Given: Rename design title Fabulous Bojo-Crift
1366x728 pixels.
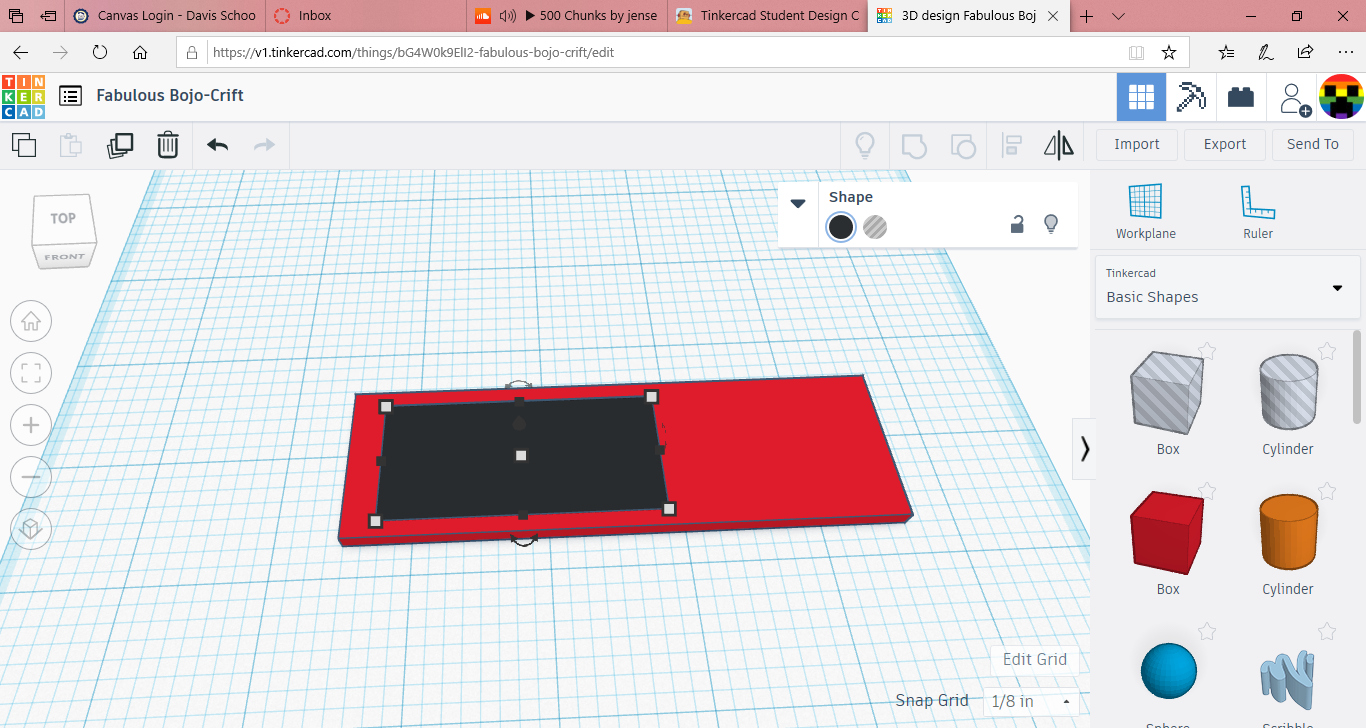Looking at the screenshot, I should click(170, 96).
